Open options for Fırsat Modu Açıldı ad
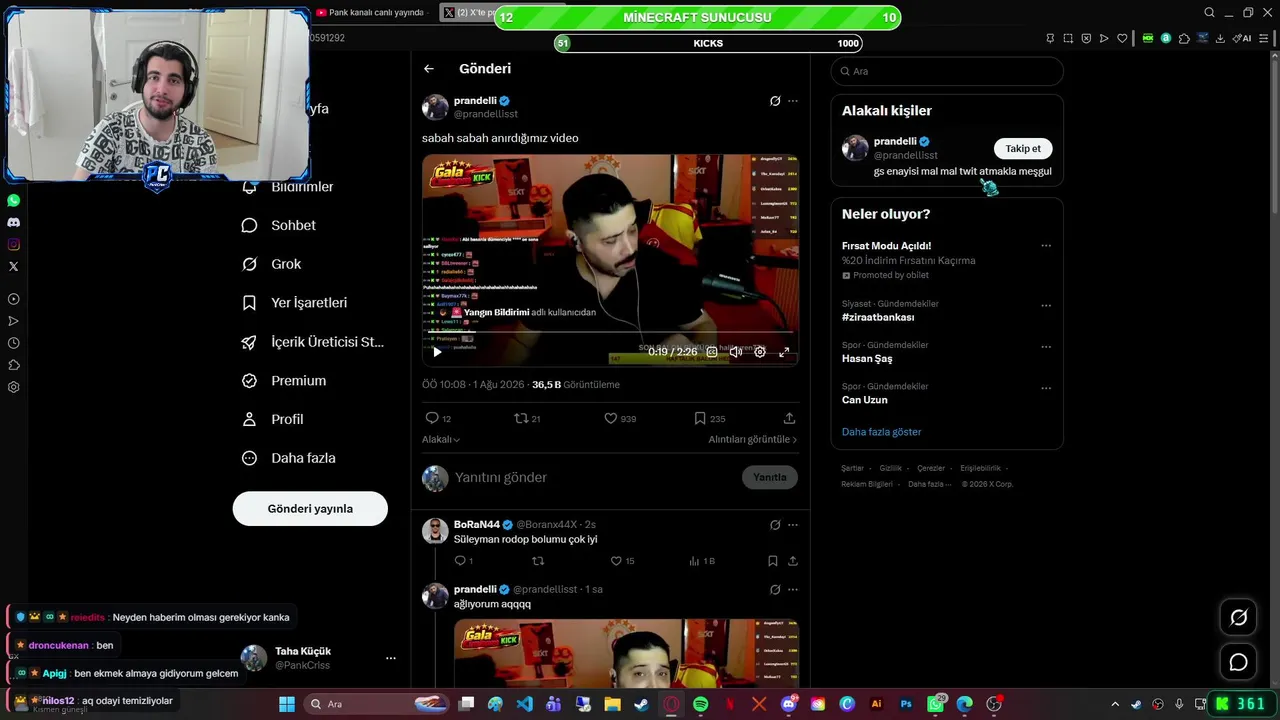Image resolution: width=1280 pixels, height=720 pixels. [x=1046, y=246]
